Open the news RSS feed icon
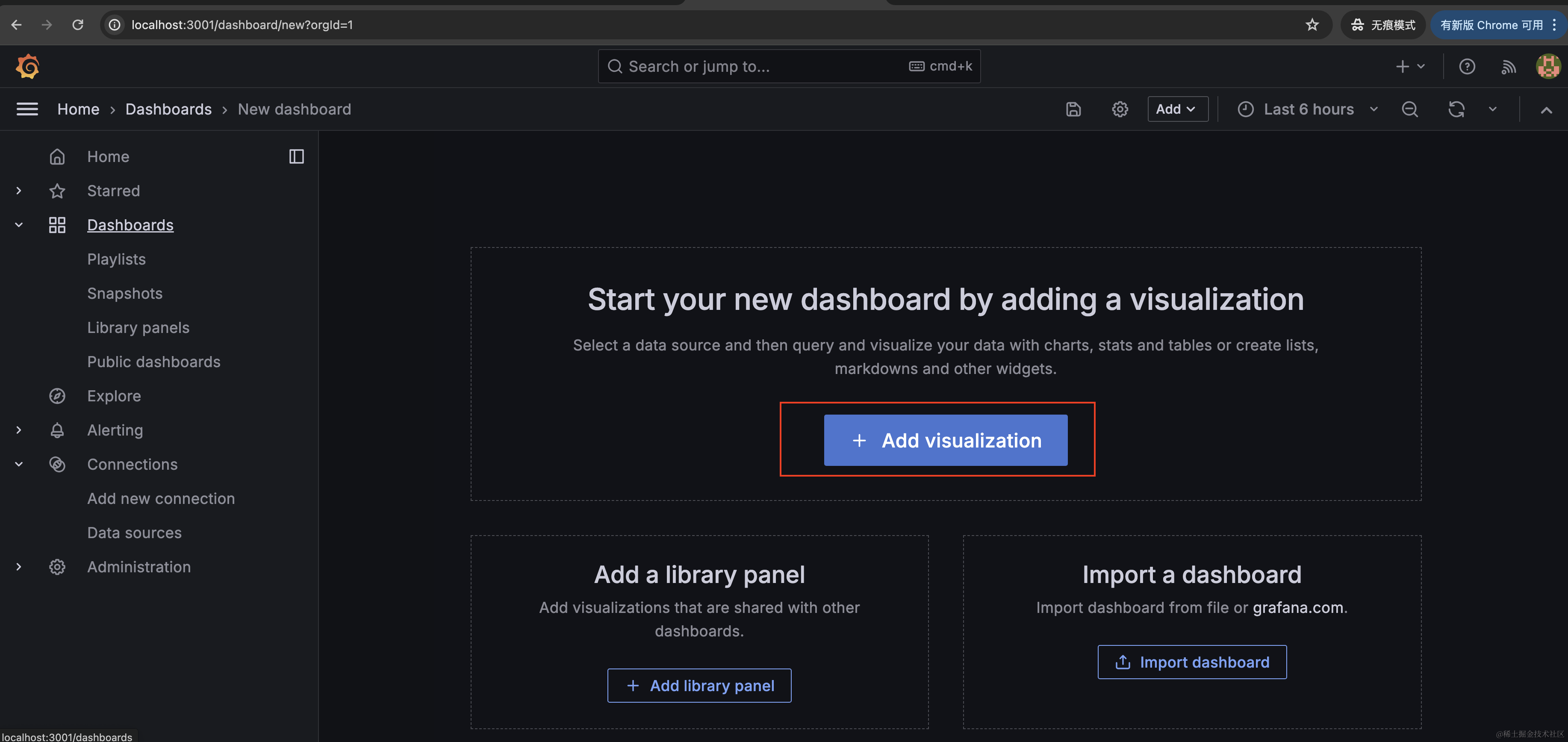The height and width of the screenshot is (742, 1568). [1508, 66]
